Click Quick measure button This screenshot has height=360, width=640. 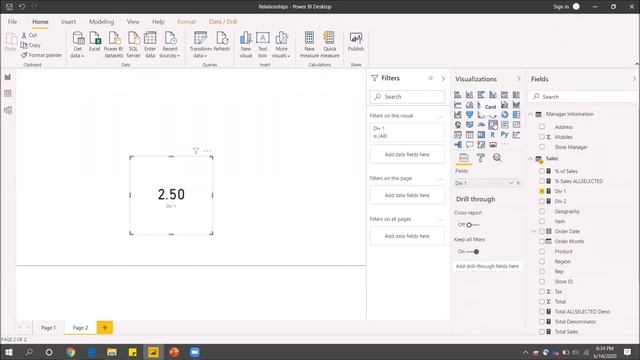(x=330, y=44)
